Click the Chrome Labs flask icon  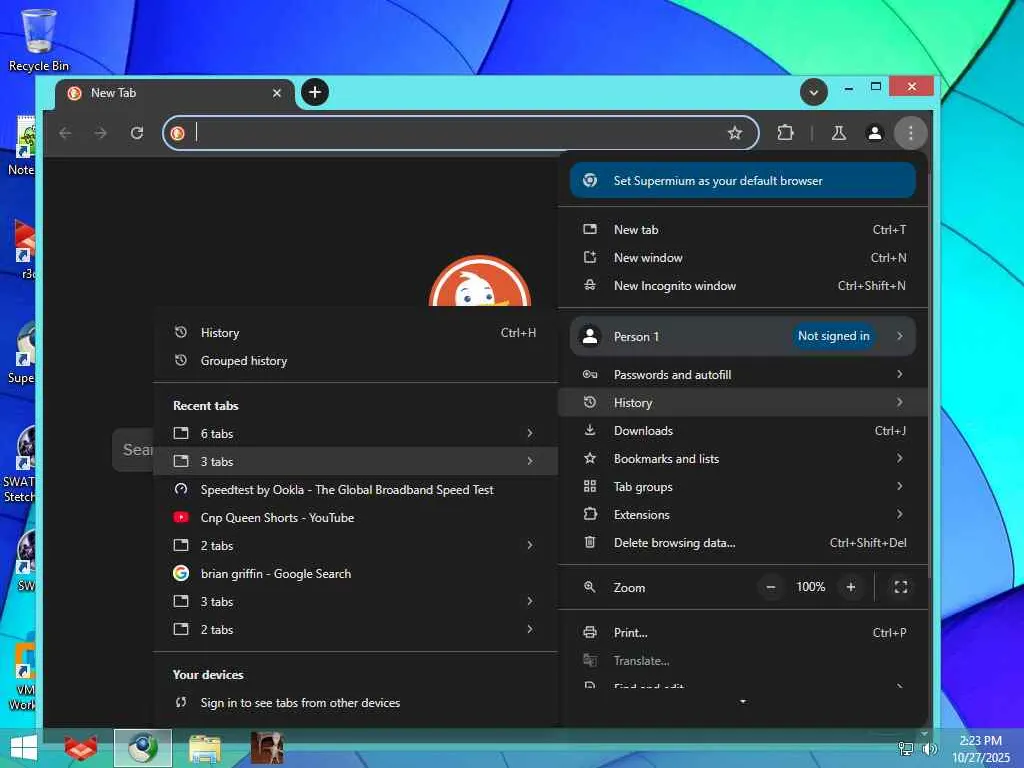point(839,133)
